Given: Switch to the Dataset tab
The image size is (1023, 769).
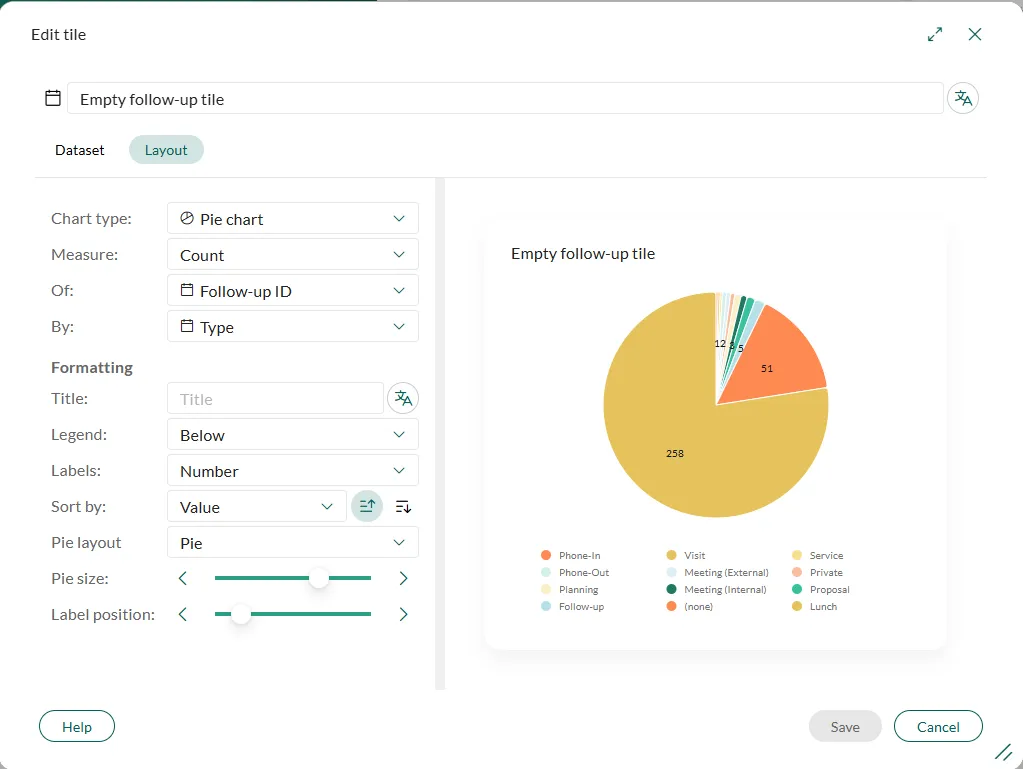Looking at the screenshot, I should pos(80,150).
